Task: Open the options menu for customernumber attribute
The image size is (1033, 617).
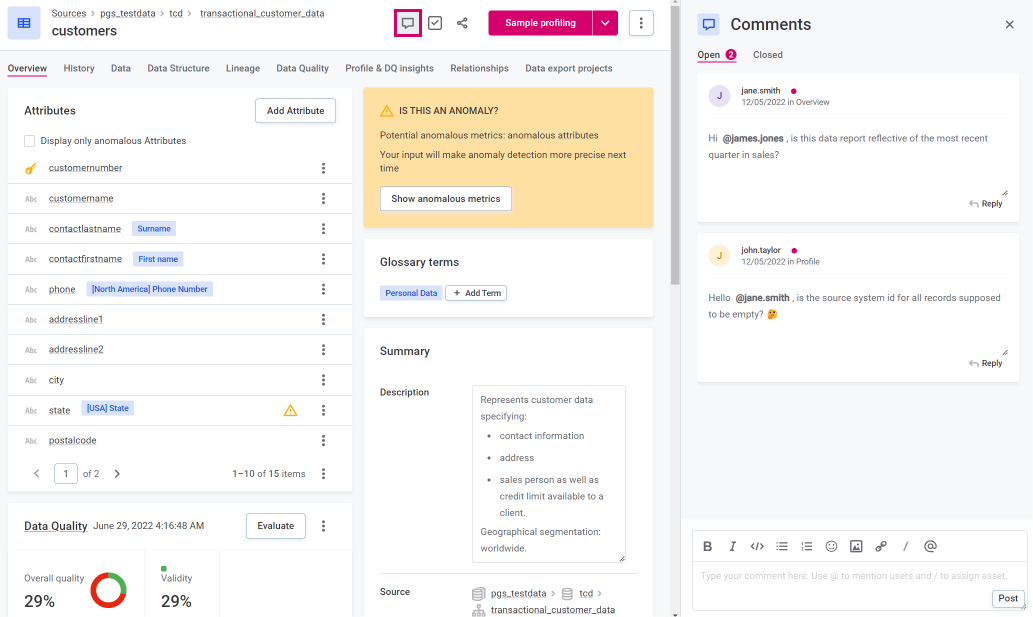Action: tap(323, 168)
